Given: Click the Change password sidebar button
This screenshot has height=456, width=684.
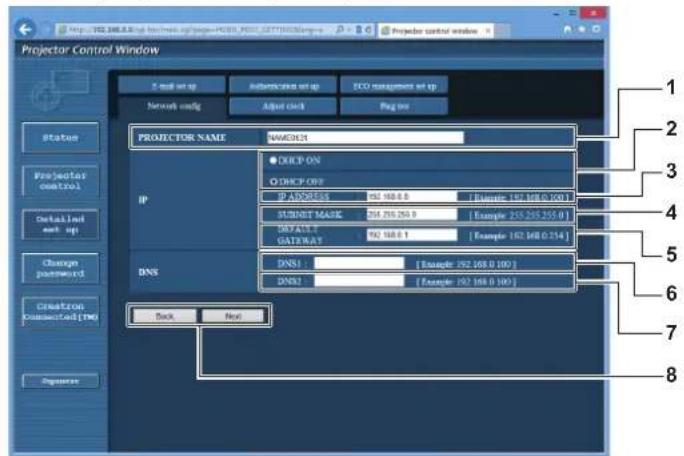Looking at the screenshot, I should [x=60, y=268].
